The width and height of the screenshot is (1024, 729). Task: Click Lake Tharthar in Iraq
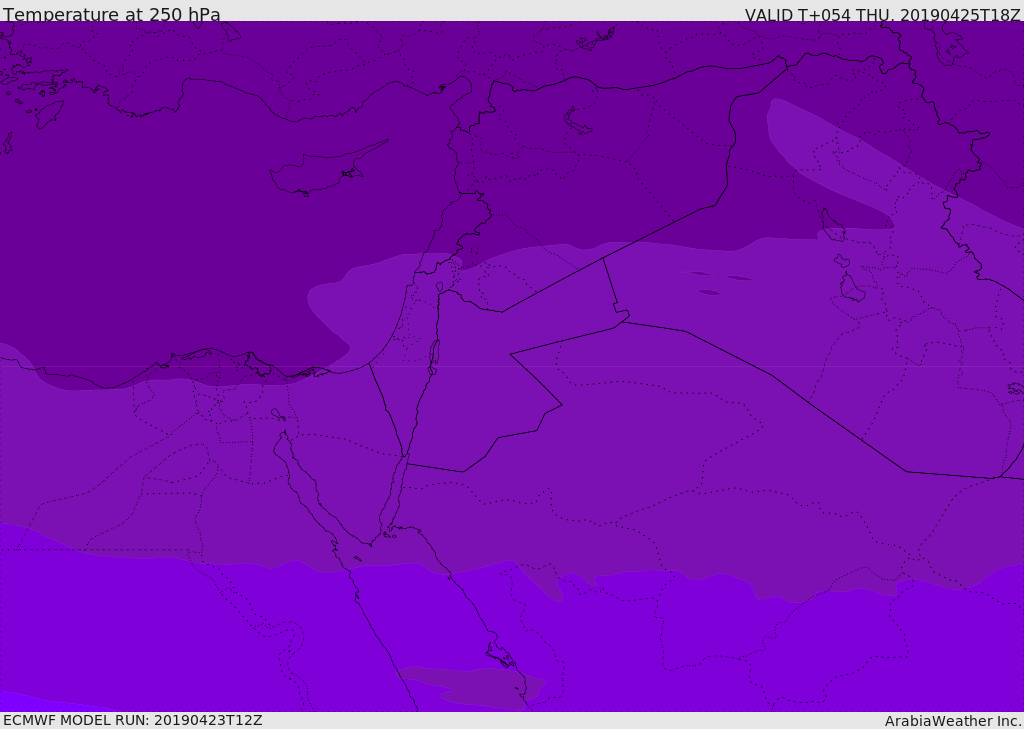pos(831,225)
